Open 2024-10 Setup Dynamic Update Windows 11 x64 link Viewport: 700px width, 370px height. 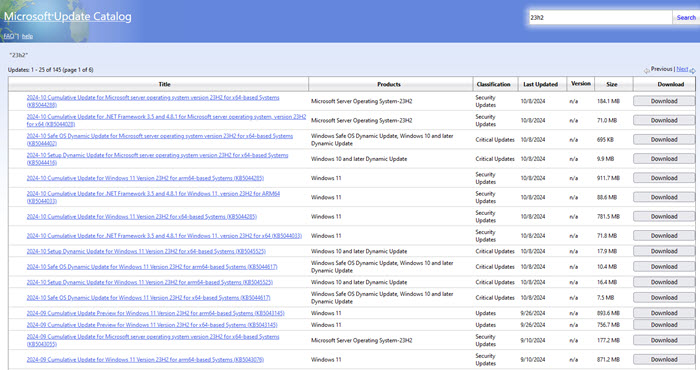point(146,251)
